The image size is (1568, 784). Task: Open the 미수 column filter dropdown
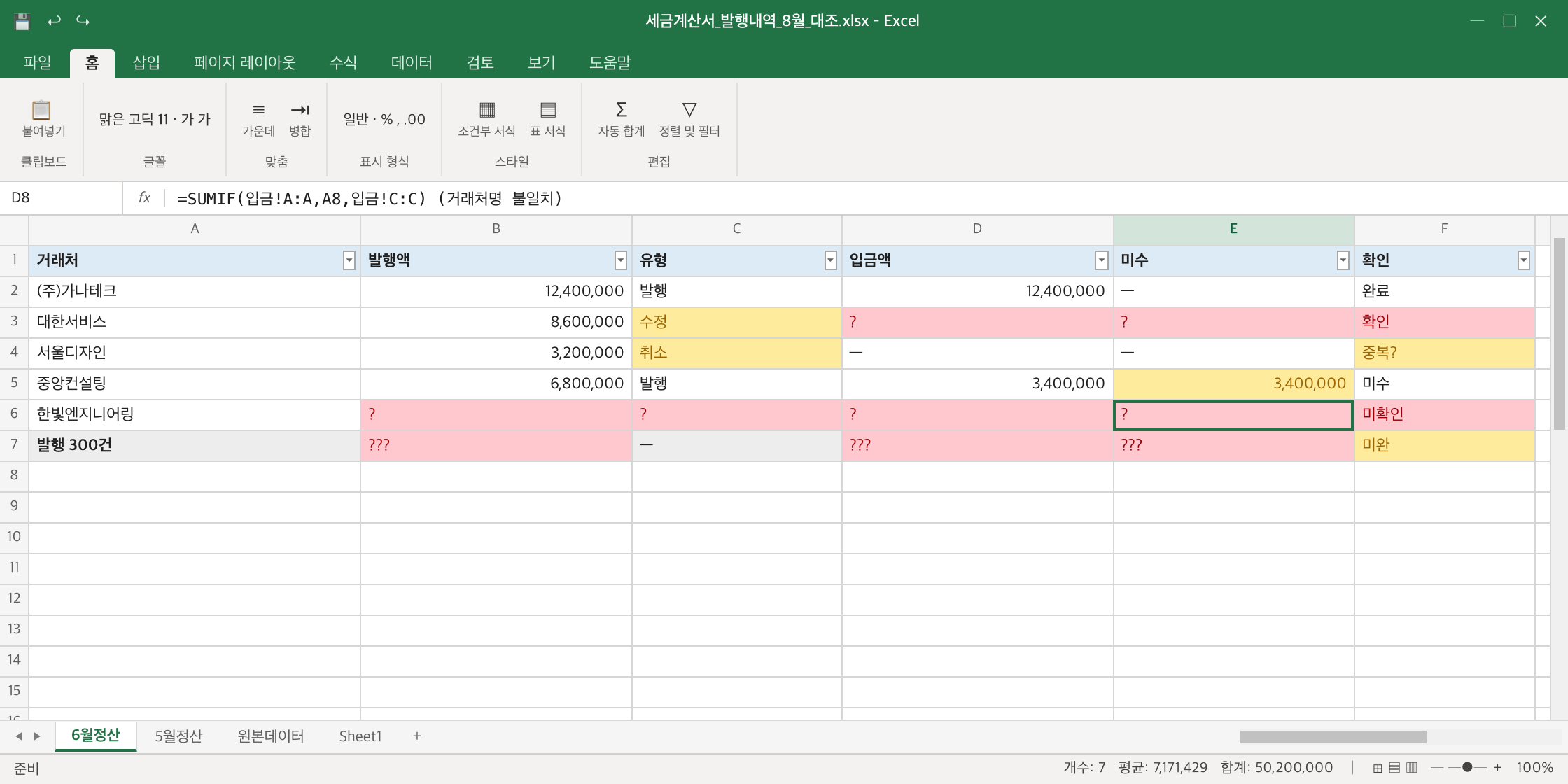pos(1343,261)
